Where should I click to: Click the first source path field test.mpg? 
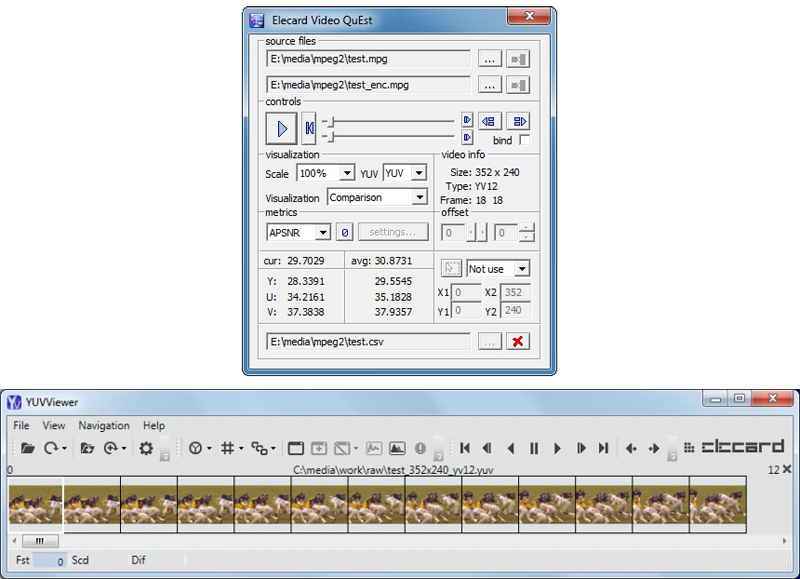(368, 59)
